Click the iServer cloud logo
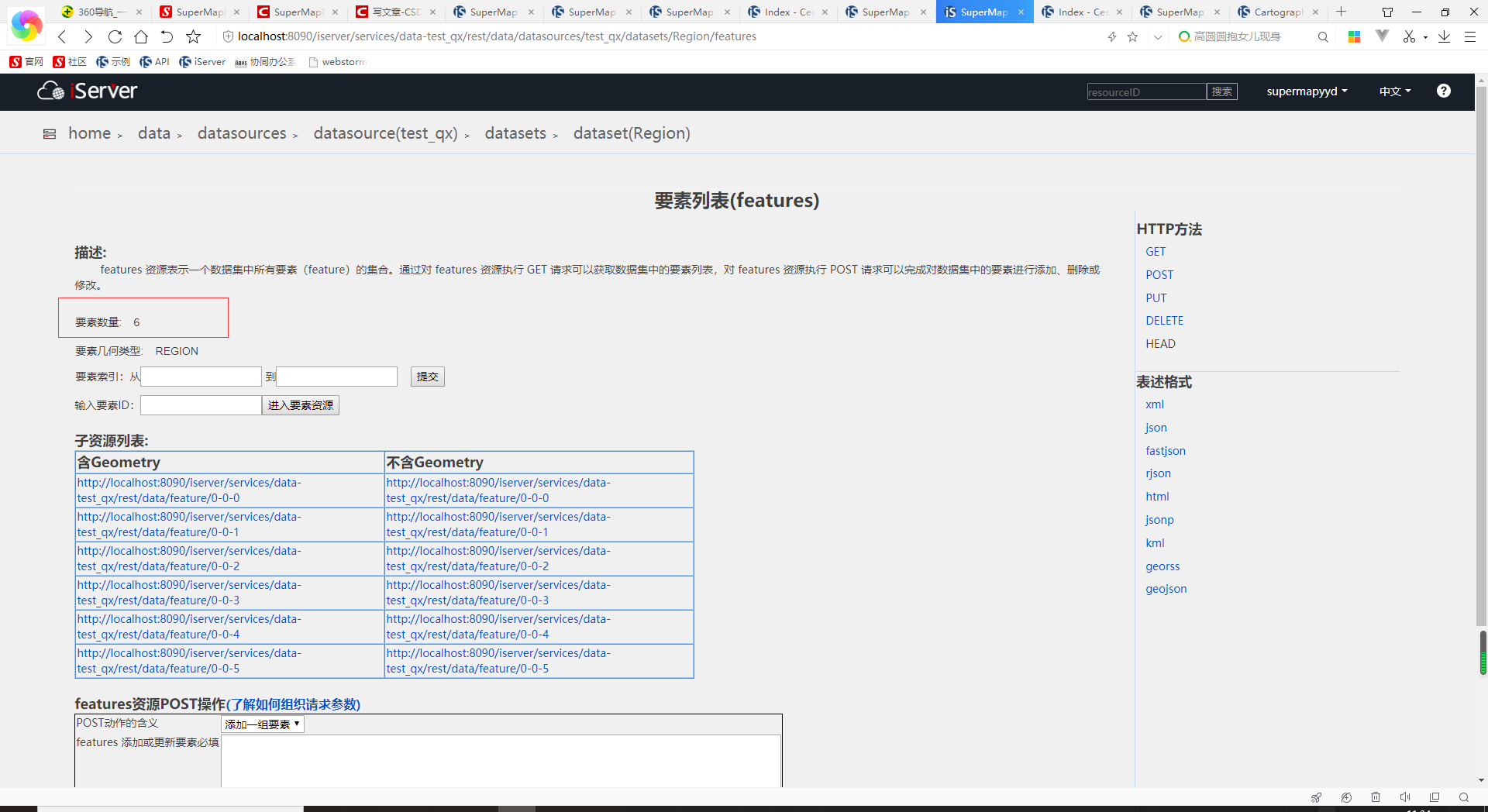 coord(50,91)
